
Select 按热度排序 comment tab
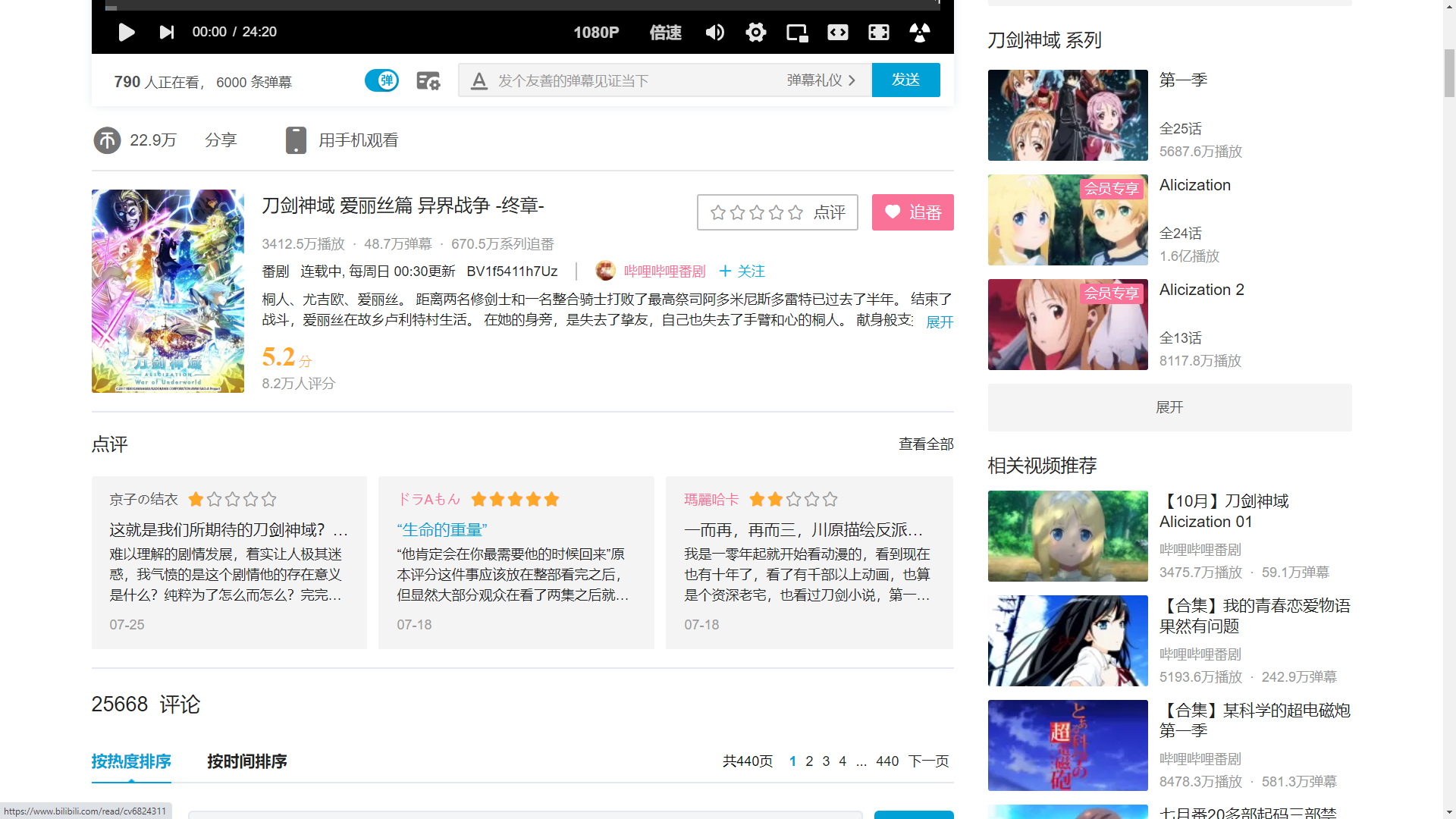click(131, 761)
